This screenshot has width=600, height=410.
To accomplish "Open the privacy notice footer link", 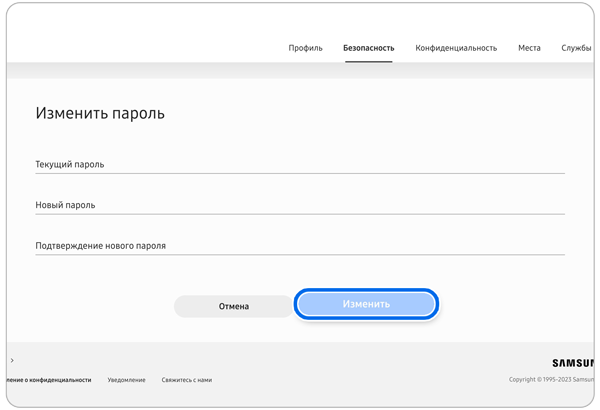I will (48, 380).
